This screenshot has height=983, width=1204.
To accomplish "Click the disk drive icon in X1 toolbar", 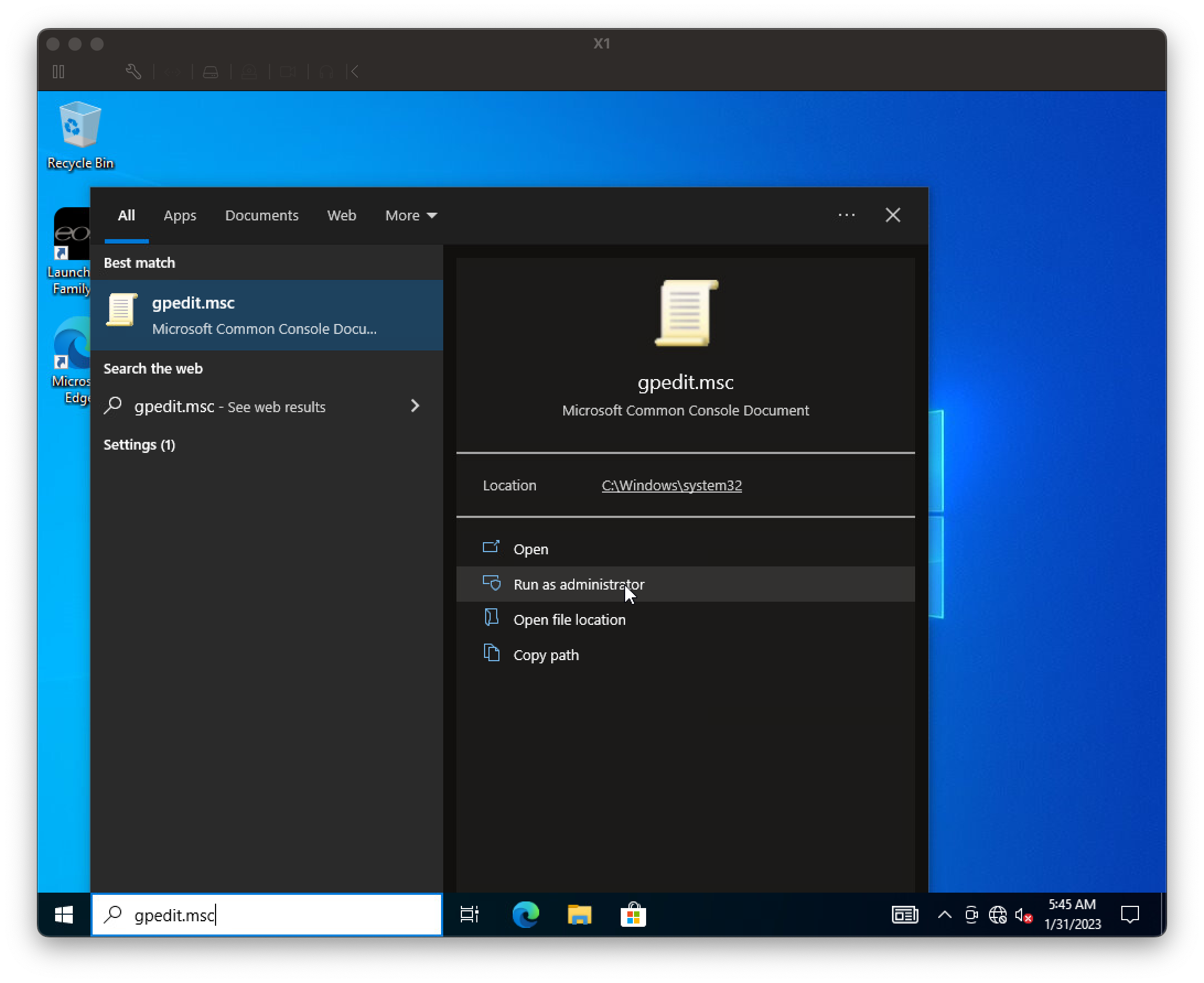I will [210, 72].
